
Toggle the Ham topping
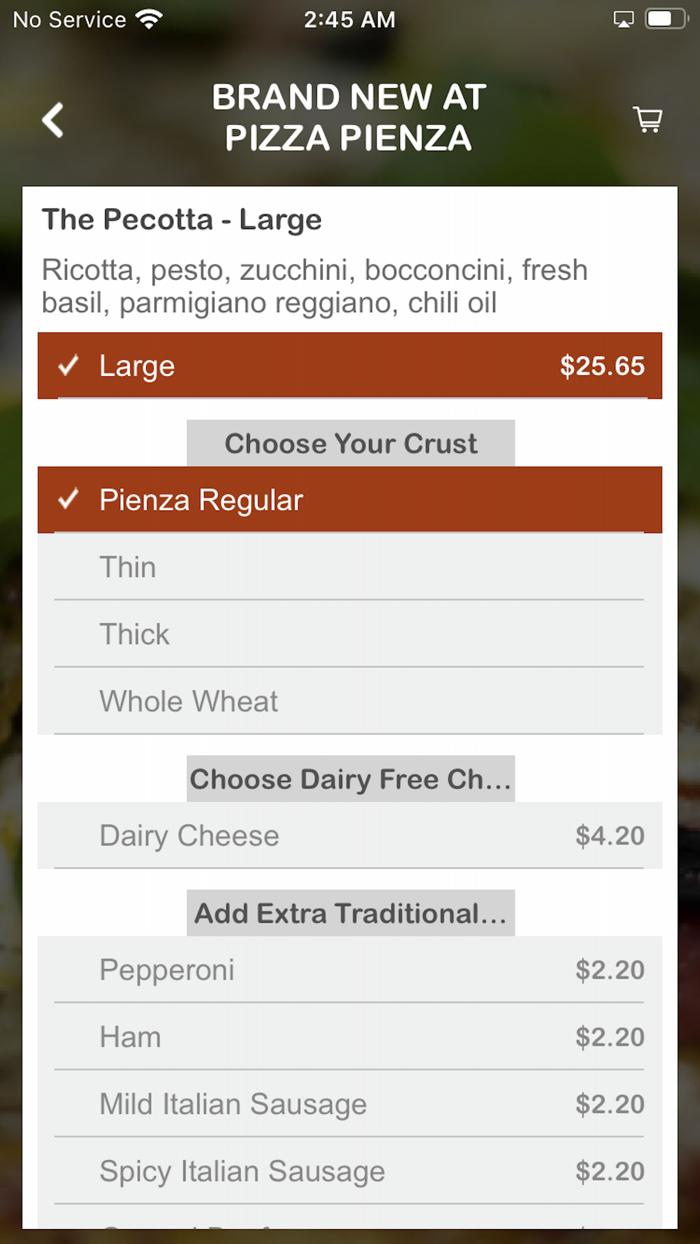(x=350, y=1037)
